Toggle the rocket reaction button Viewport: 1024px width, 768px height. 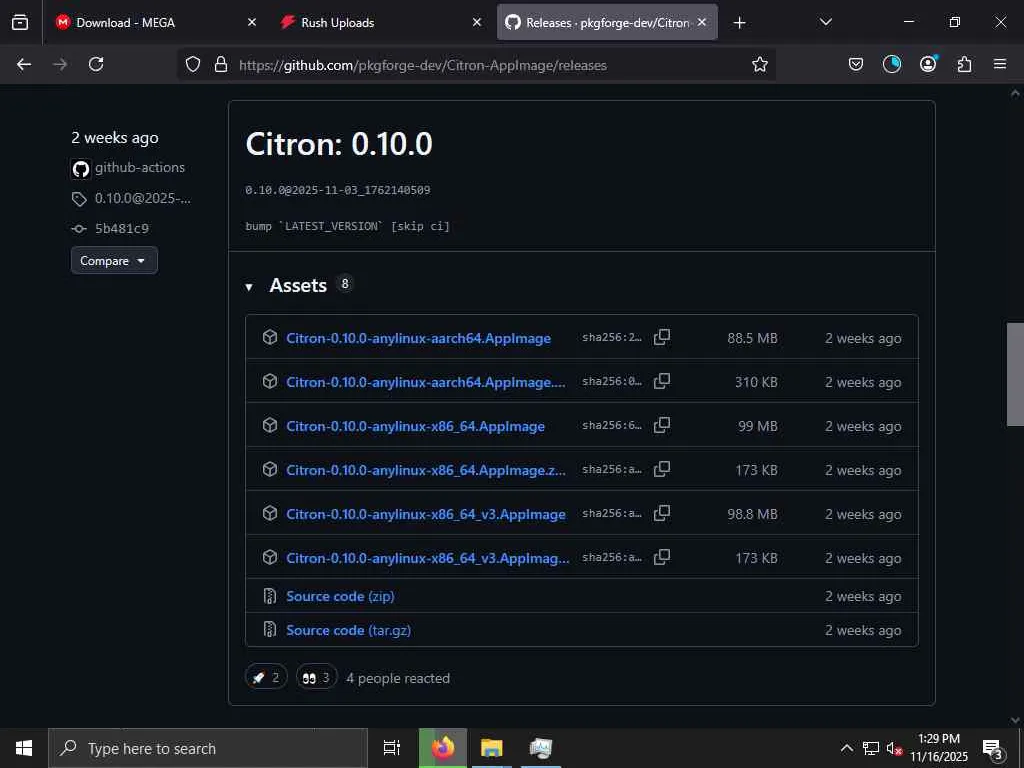266,677
